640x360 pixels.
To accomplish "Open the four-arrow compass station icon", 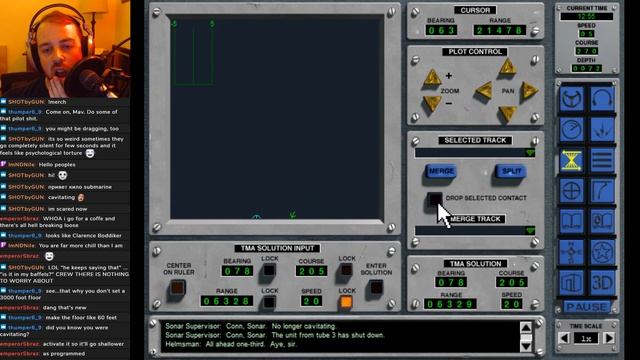I will tap(571, 252).
